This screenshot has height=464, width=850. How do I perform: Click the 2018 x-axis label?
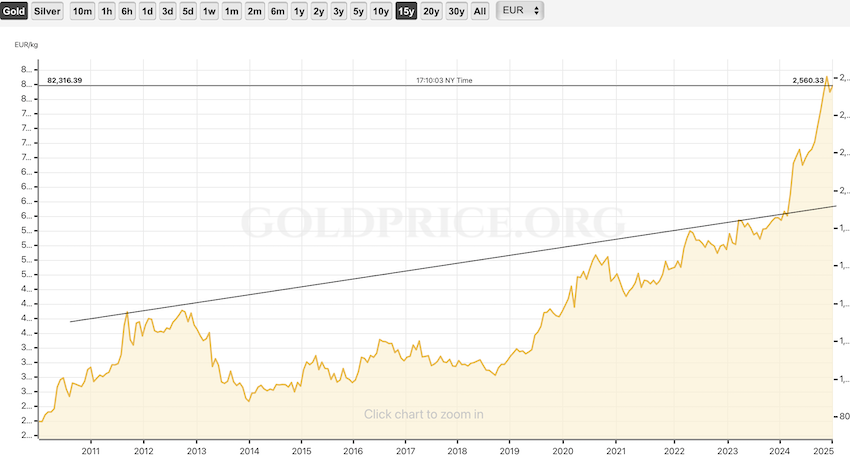[457, 451]
